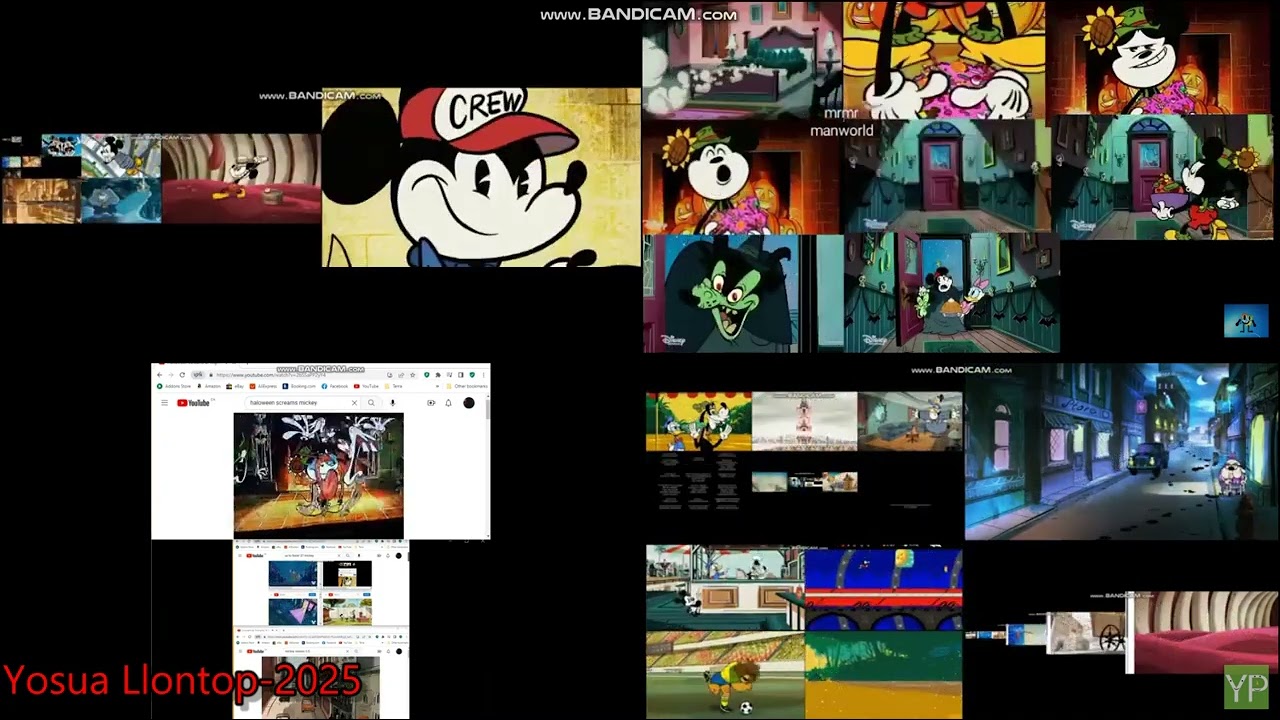Open the Amazon bookmark
This screenshot has width=1280, height=720.
pyautogui.click(x=209, y=386)
